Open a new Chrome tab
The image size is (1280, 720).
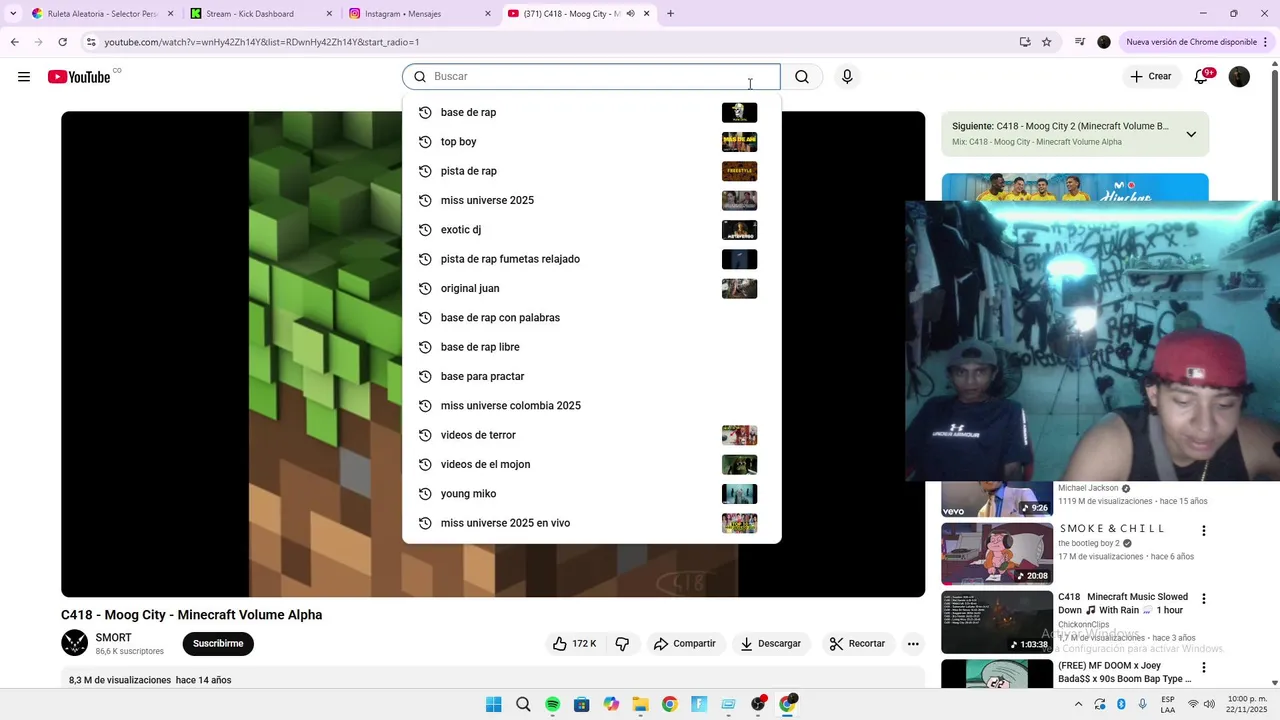(x=670, y=14)
